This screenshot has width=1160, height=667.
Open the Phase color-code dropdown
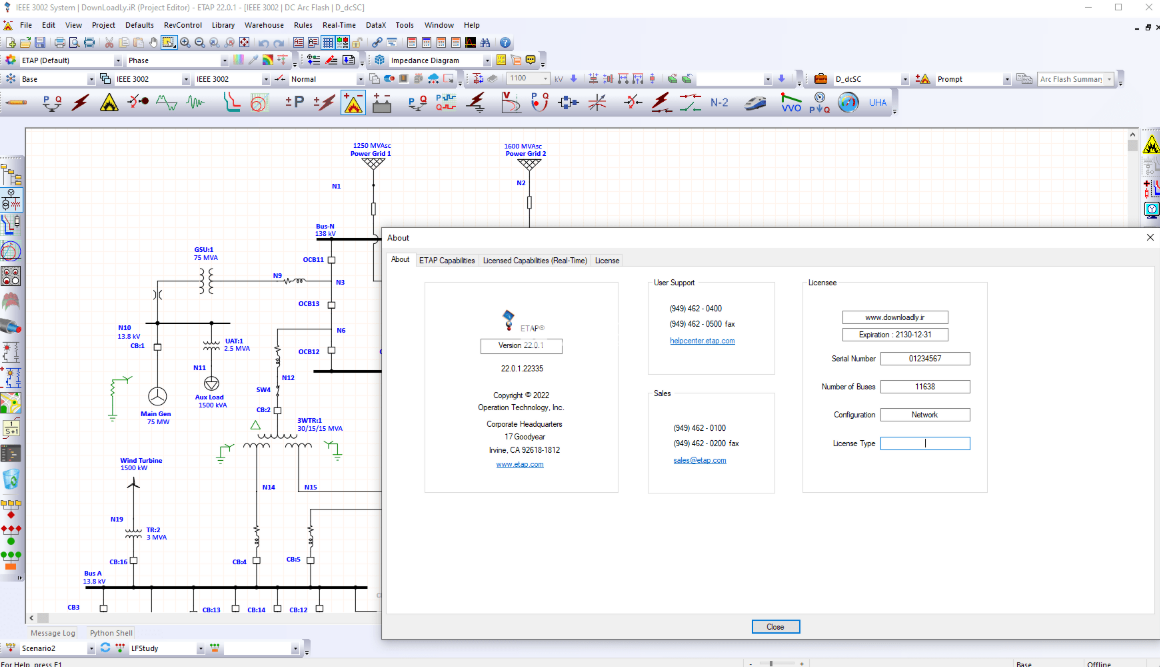click(x=224, y=61)
